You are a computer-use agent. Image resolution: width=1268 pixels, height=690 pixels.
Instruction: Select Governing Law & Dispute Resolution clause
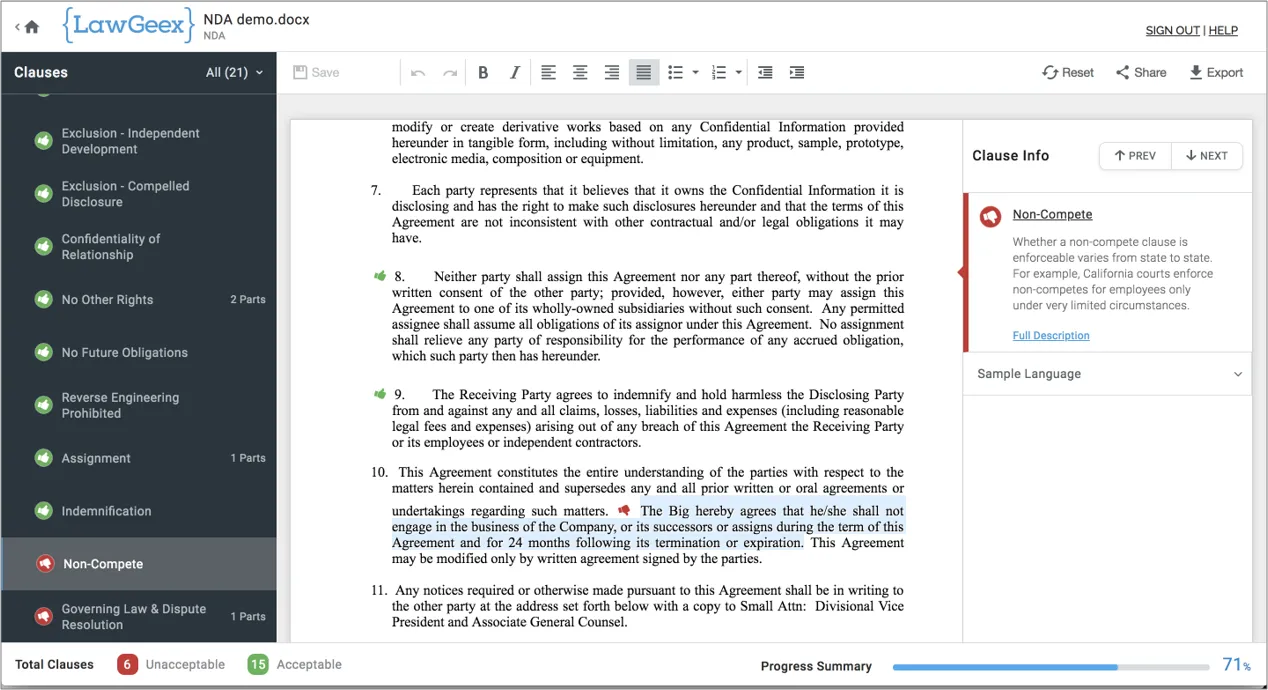coord(138,617)
